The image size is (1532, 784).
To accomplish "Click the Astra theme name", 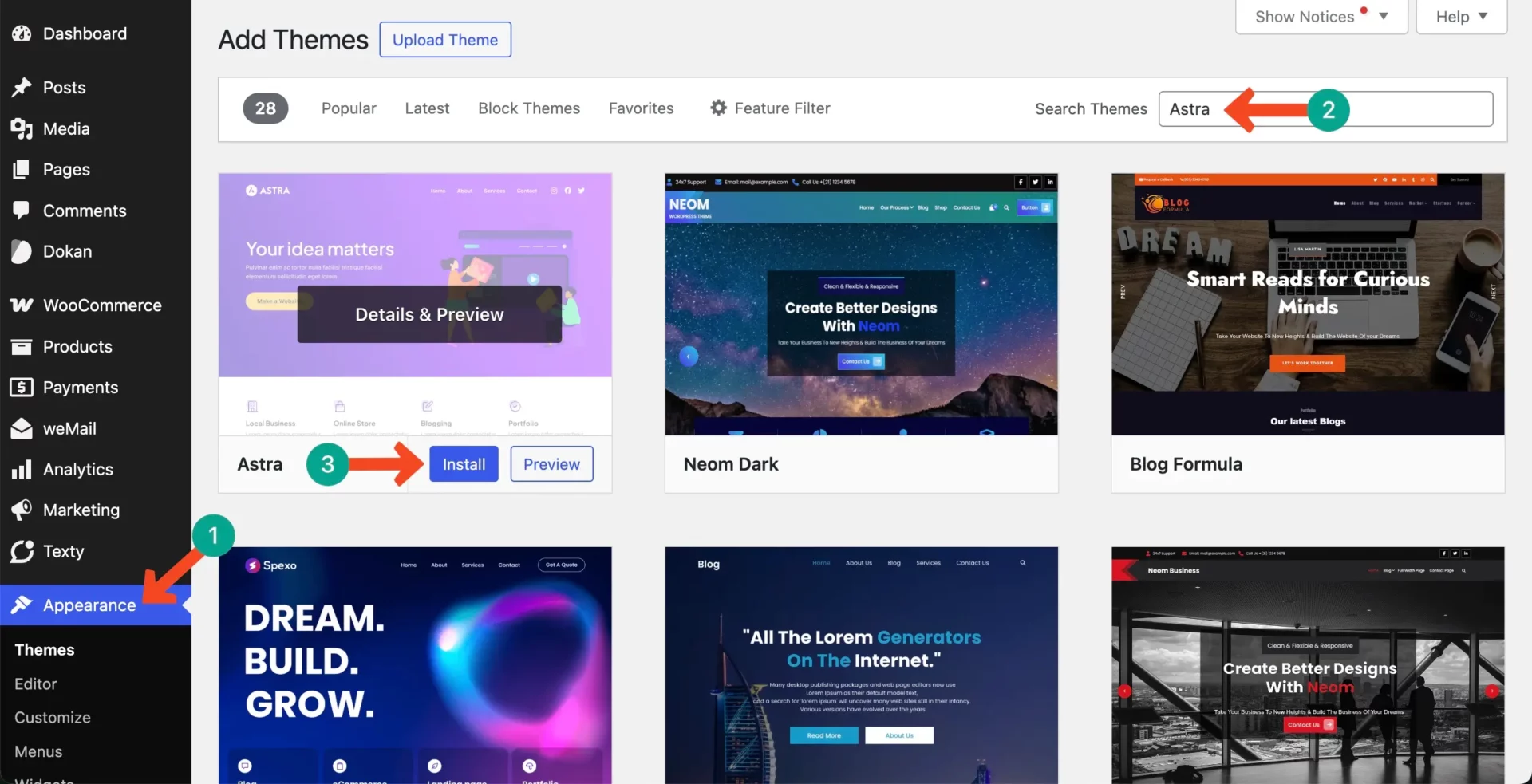I will tap(260, 464).
